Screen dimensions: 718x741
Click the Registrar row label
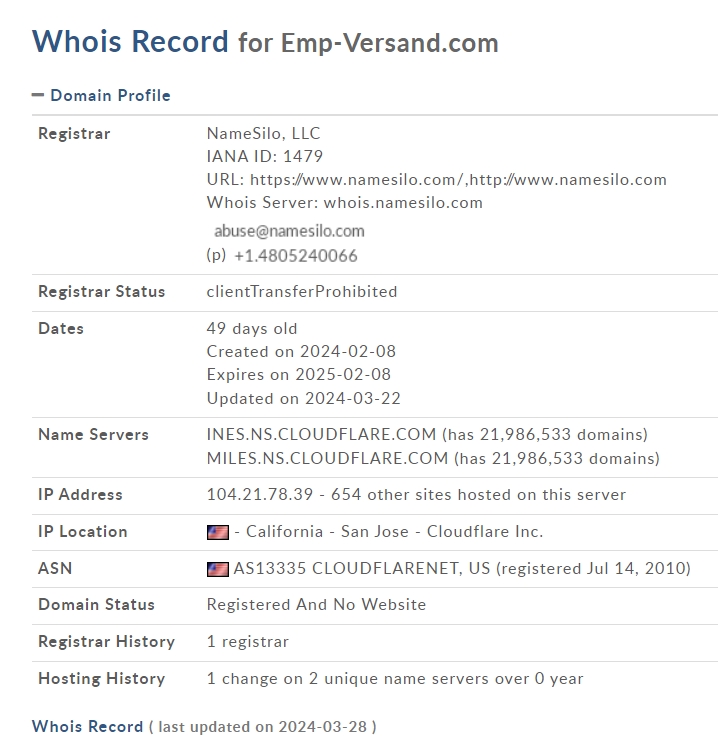point(74,134)
